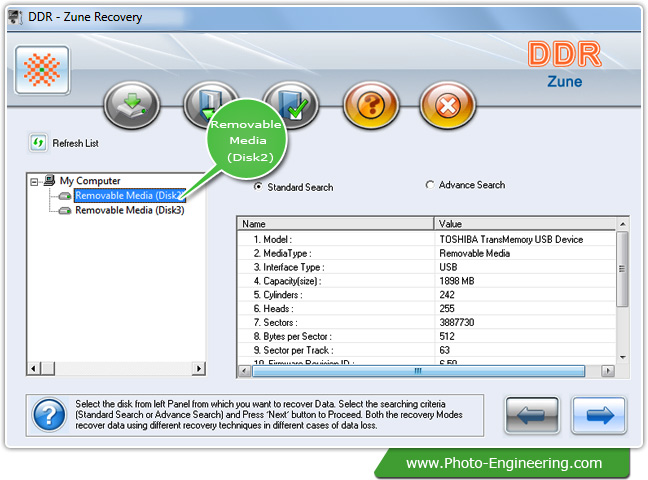Proceed with the blue right arrow Next button
Screen dimensions: 648x480
[599, 415]
